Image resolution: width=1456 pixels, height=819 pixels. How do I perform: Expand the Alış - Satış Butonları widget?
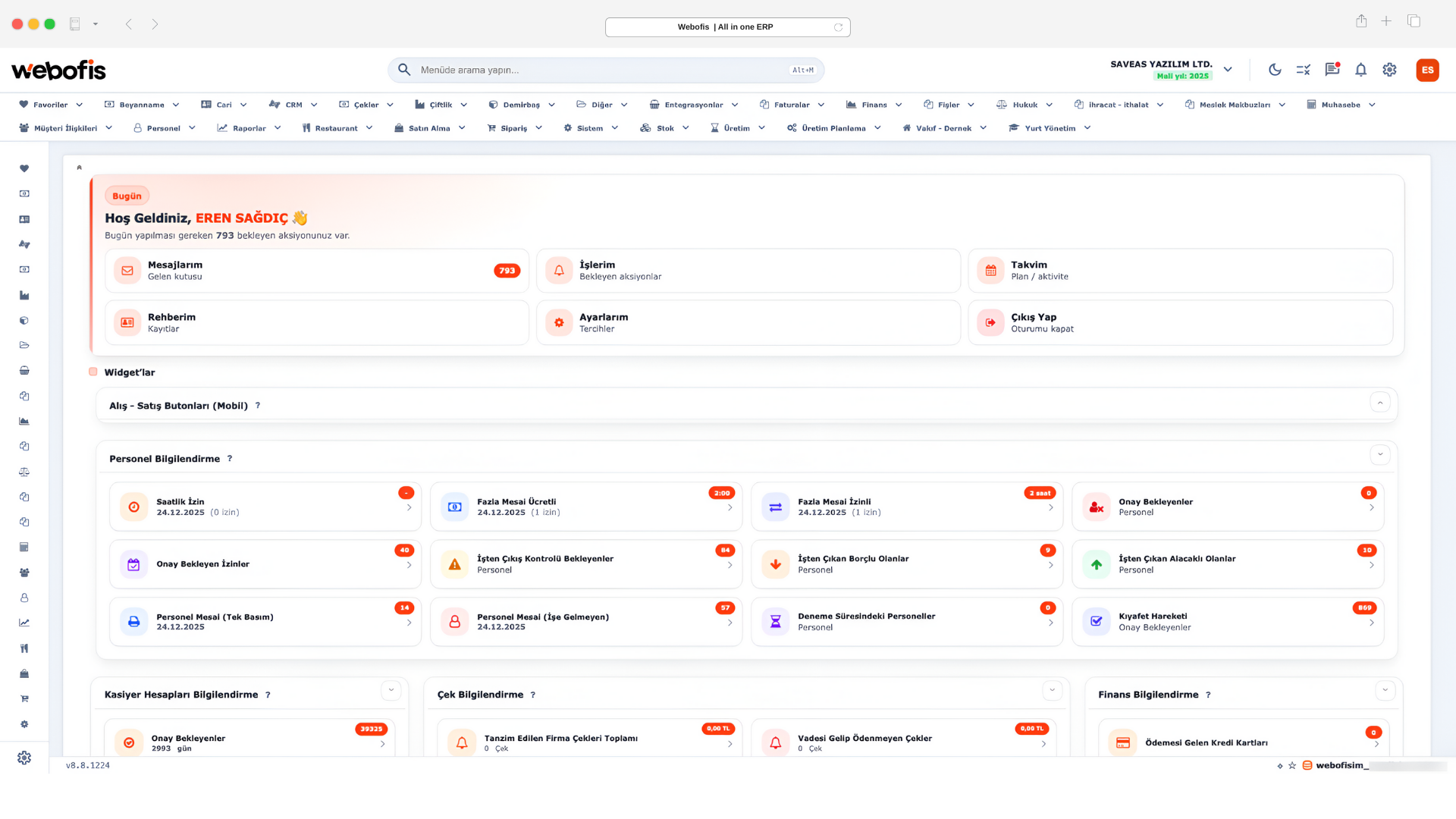click(1379, 403)
